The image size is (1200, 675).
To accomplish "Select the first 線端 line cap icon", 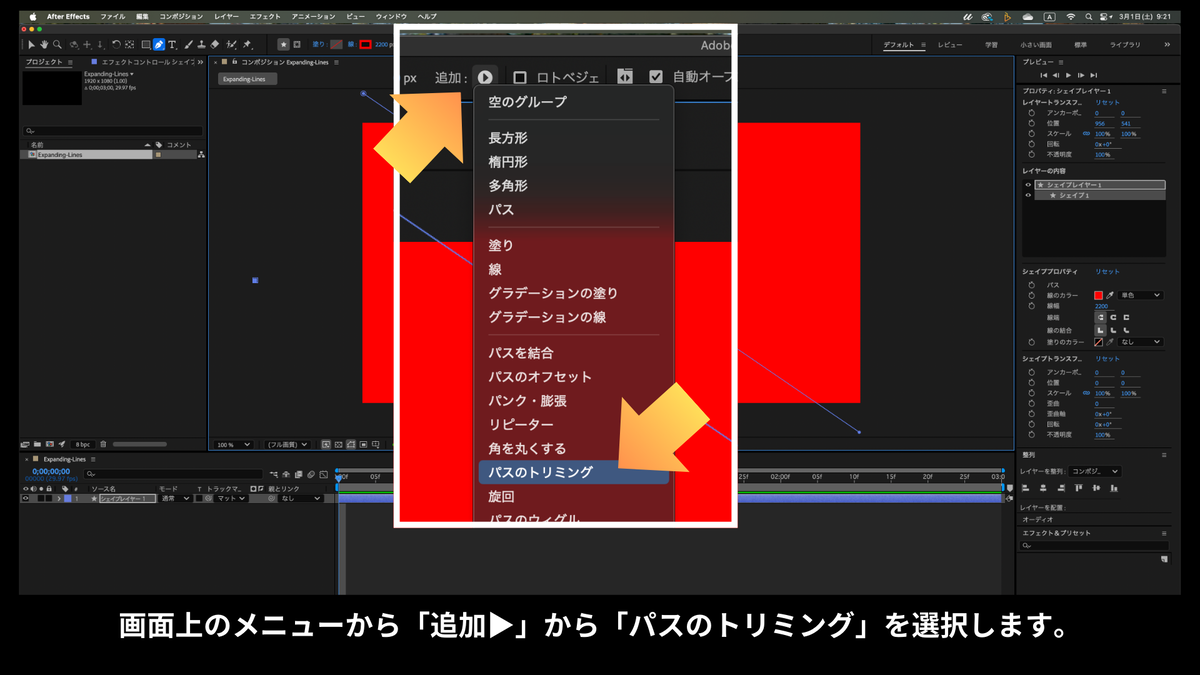I will 1100,317.
